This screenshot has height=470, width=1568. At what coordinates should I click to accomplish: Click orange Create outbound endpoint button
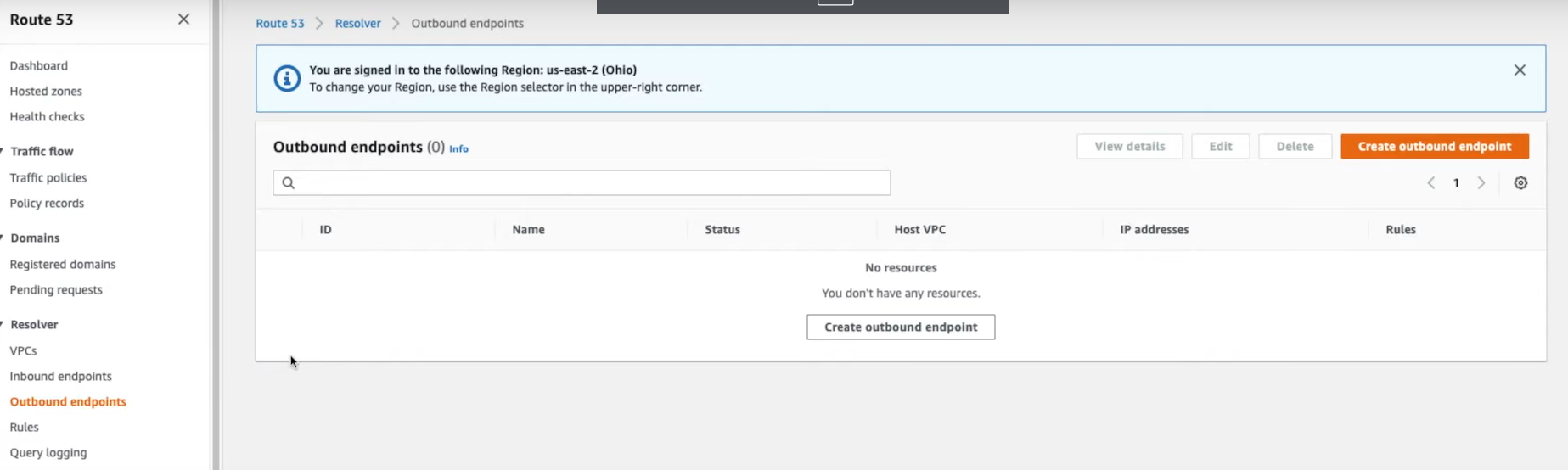coord(1435,146)
